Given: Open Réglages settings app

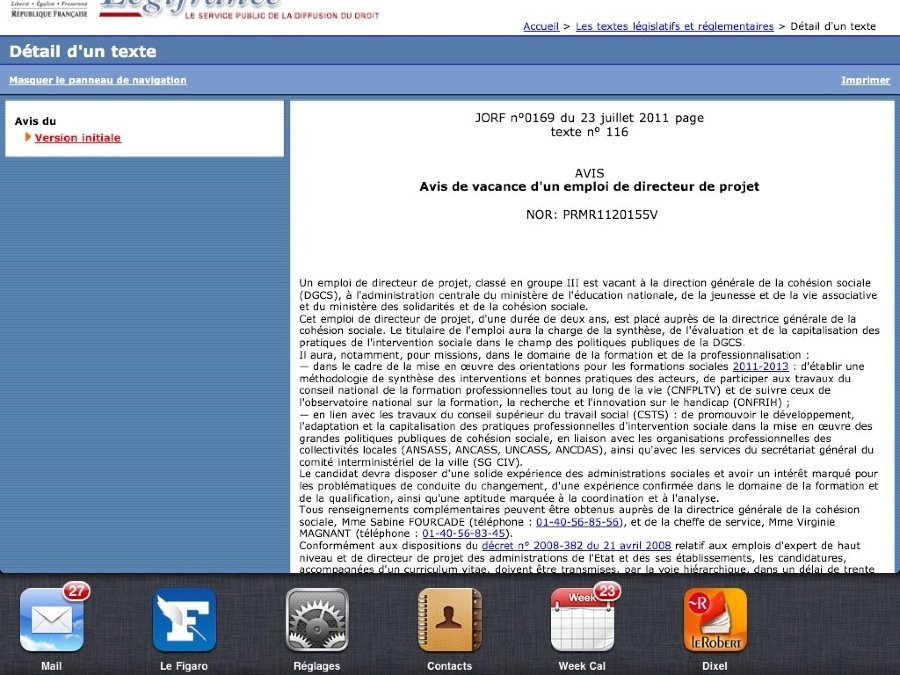Looking at the screenshot, I should 317,620.
